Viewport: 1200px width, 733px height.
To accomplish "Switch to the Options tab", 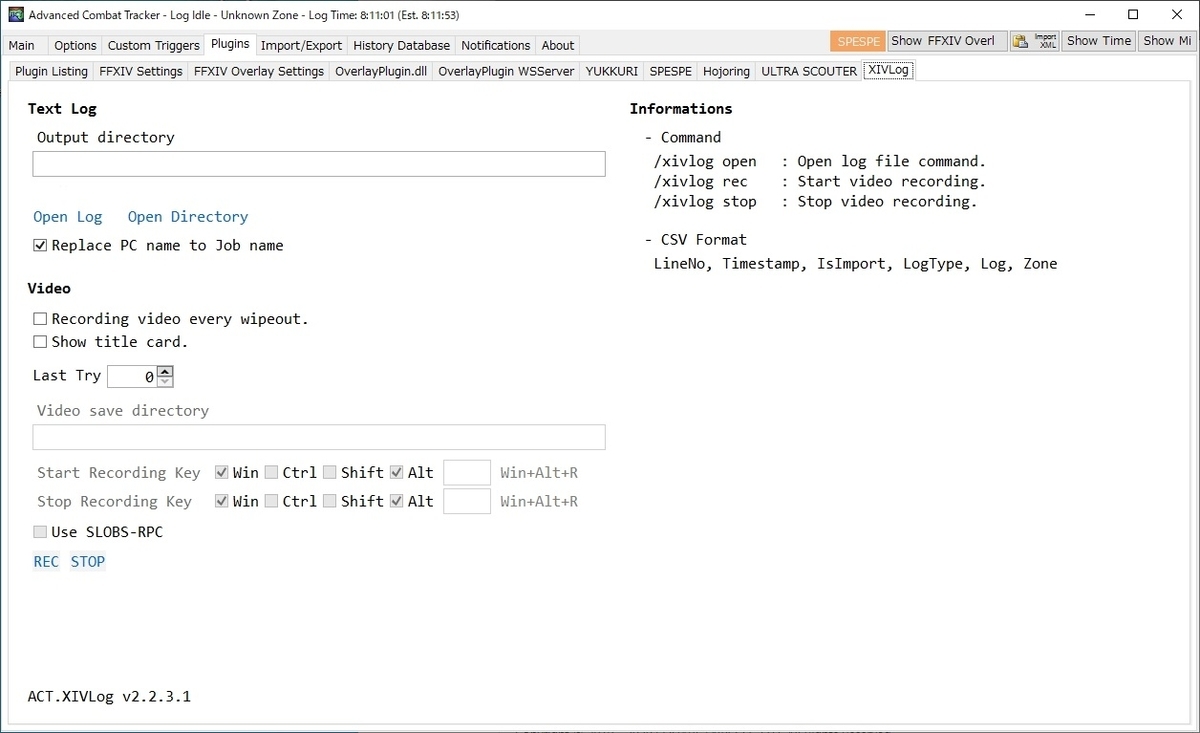I will click(75, 45).
